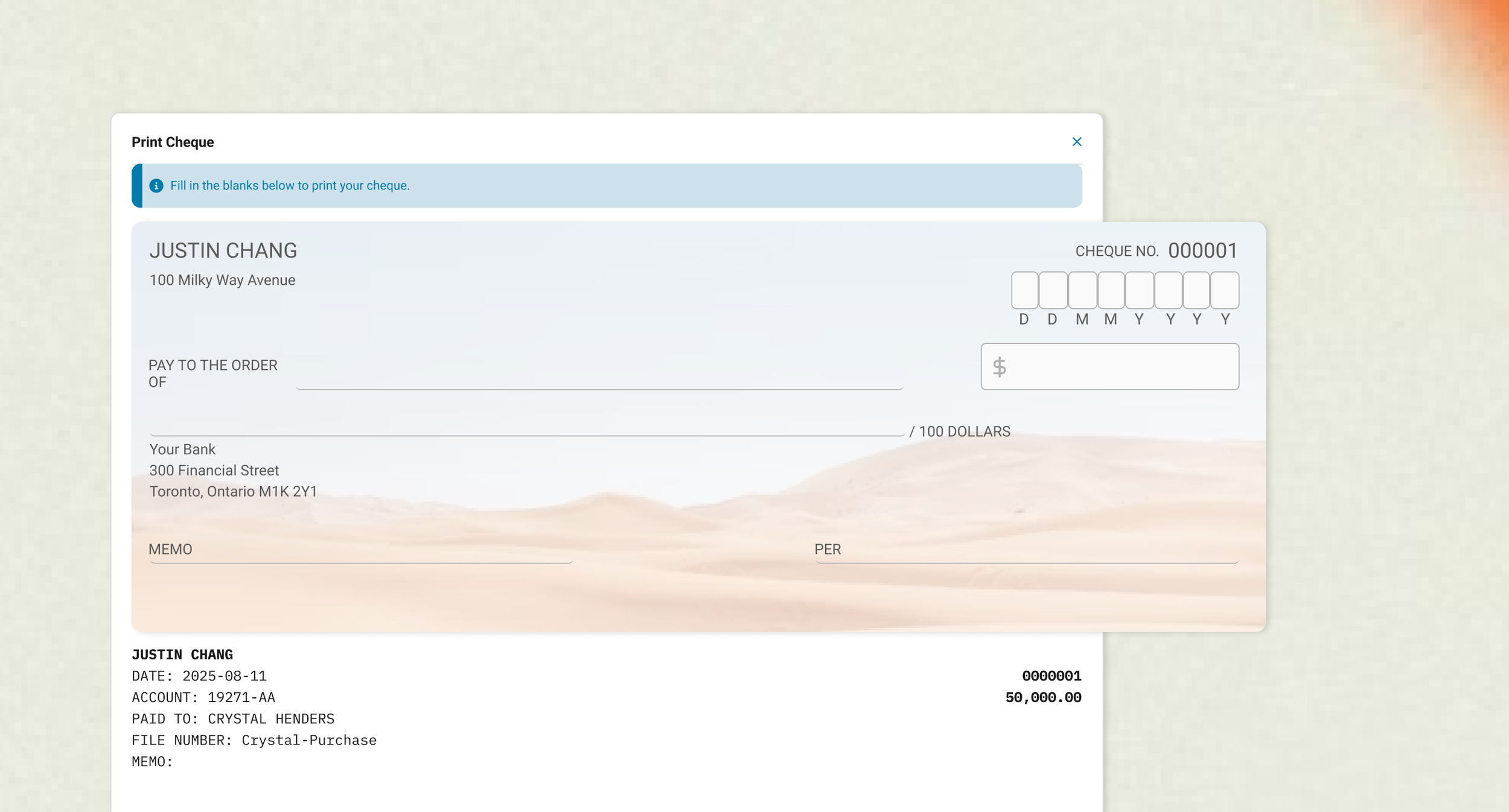Click the last year digit box
This screenshot has height=812, width=1509.
(1225, 290)
